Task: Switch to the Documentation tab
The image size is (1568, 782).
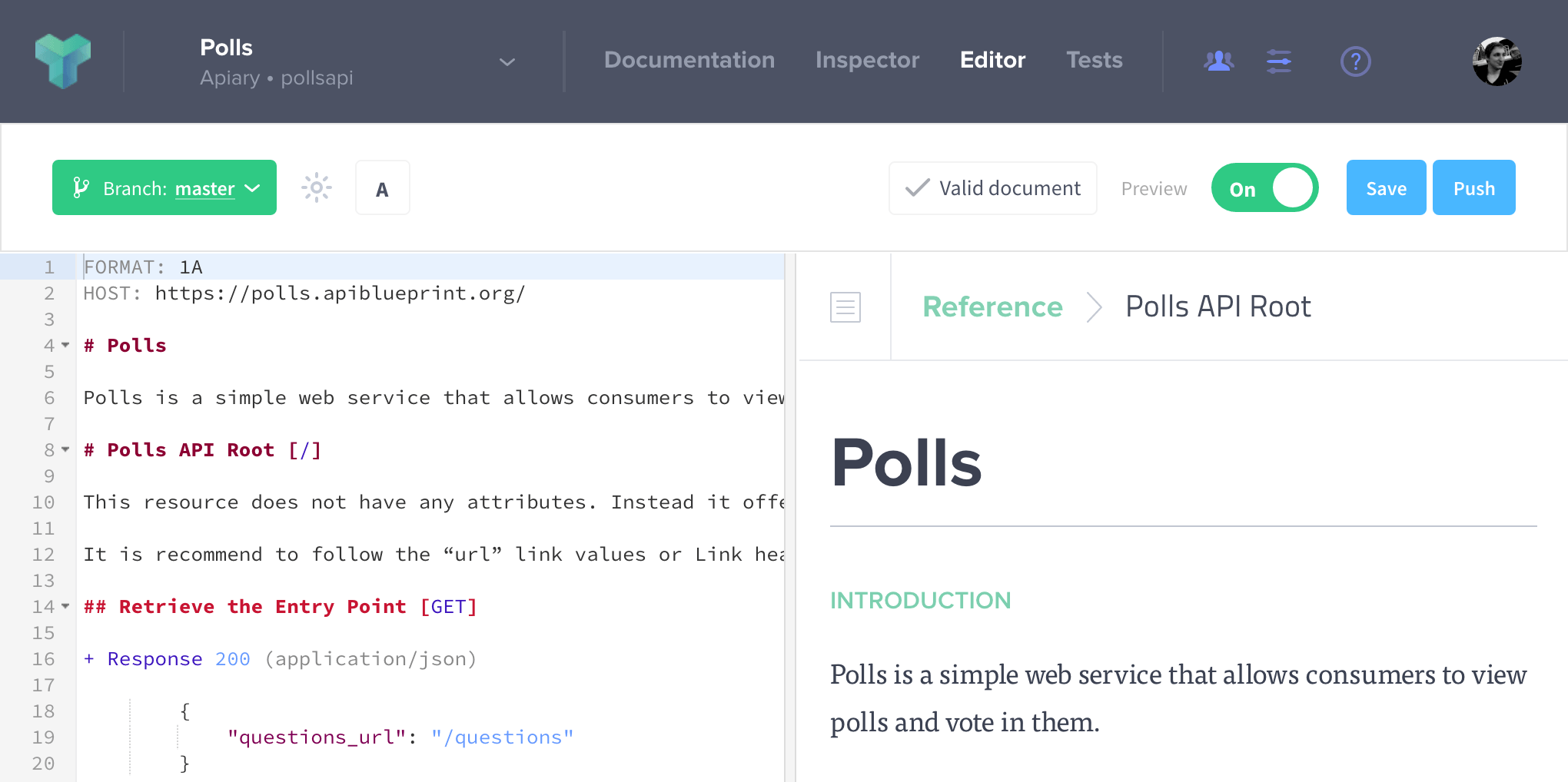Action: coord(689,60)
